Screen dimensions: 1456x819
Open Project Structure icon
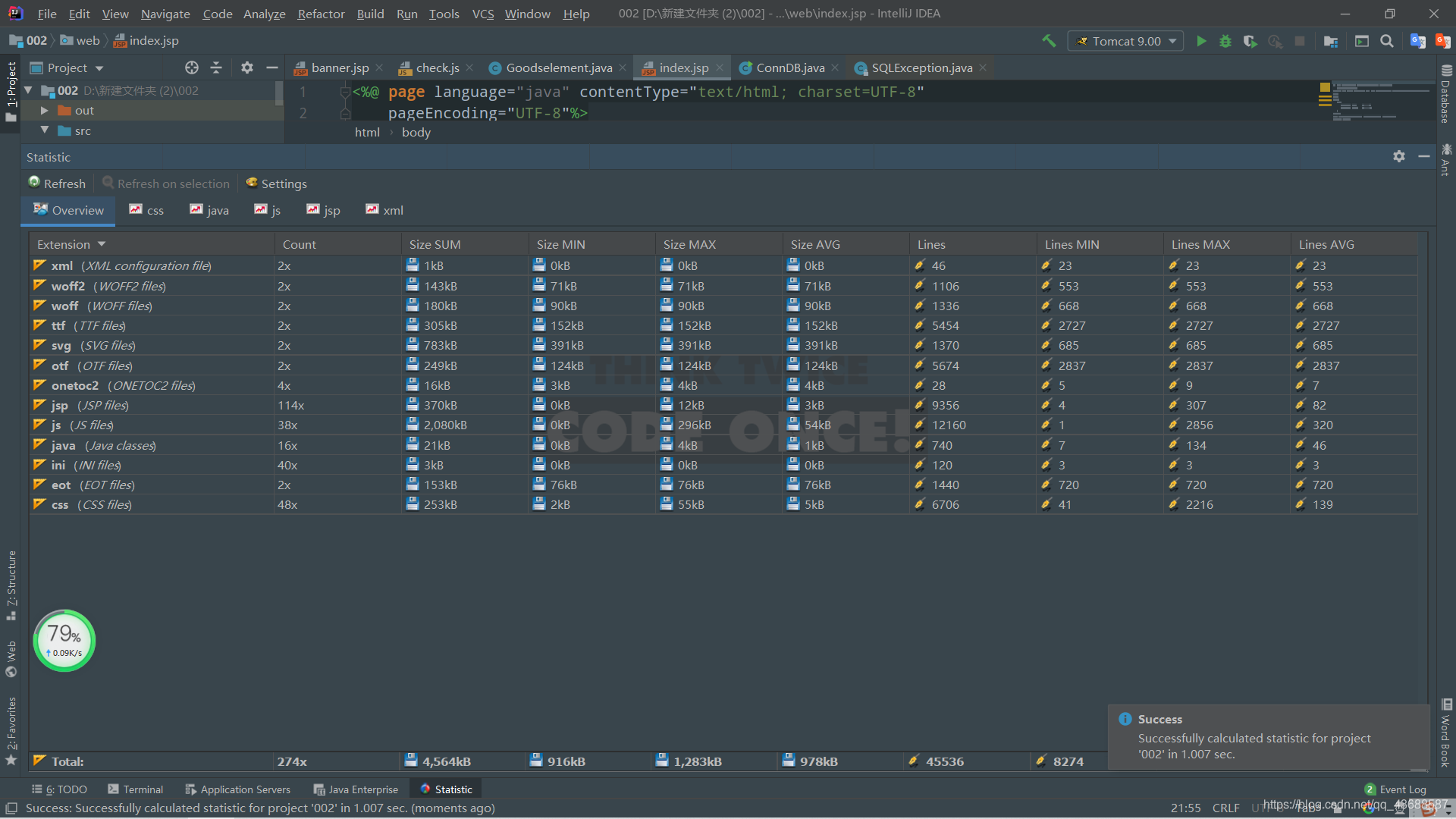[x=1330, y=41]
